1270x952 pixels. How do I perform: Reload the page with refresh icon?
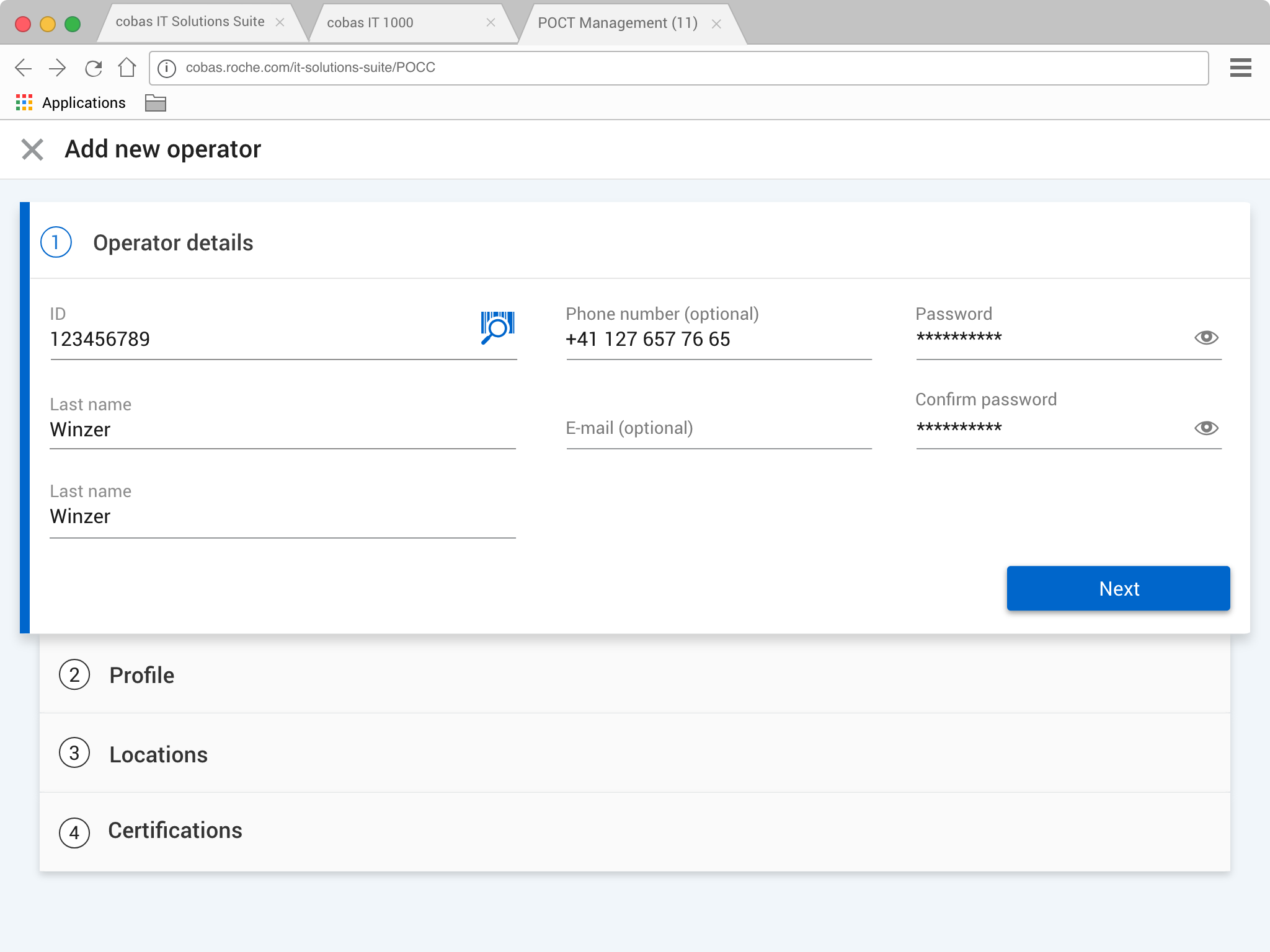coord(93,68)
